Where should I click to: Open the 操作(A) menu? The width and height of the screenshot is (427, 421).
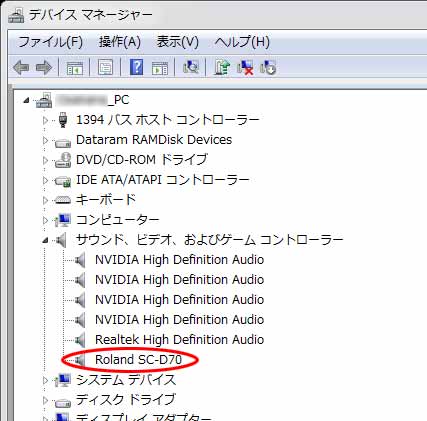pos(120,42)
